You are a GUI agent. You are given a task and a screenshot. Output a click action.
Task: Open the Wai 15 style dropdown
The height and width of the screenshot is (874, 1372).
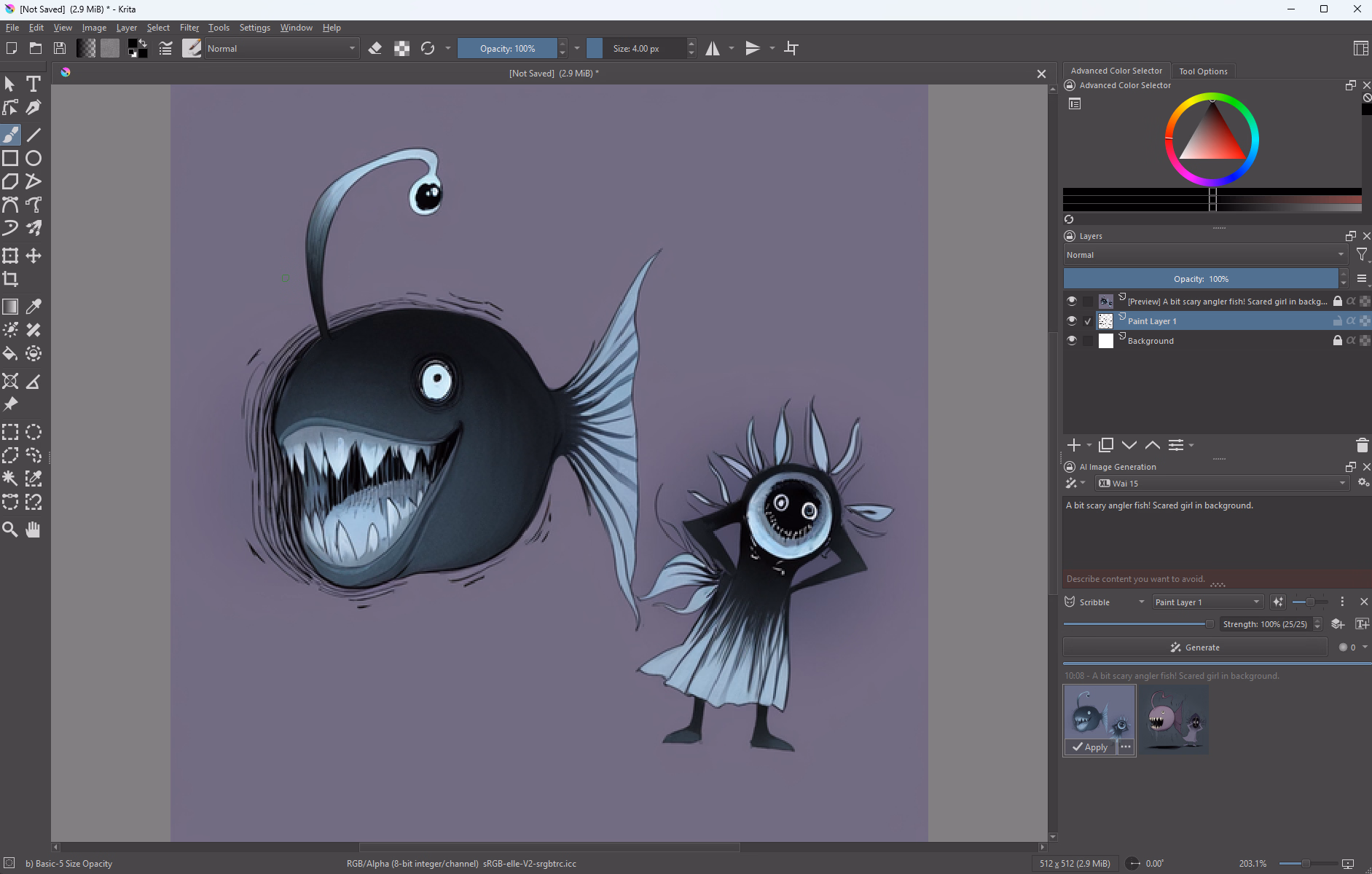[1222, 484]
